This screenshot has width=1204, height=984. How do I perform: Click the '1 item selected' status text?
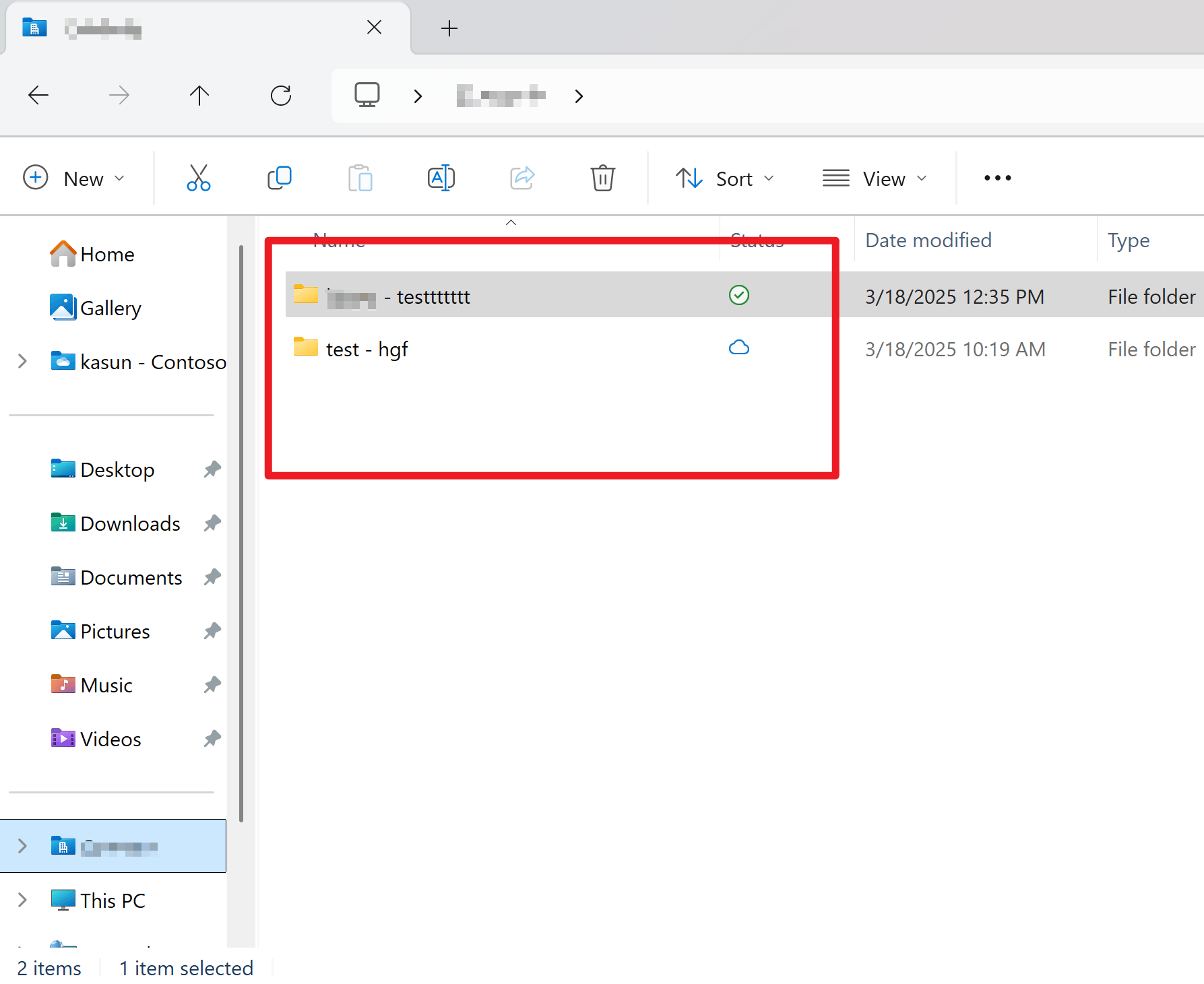pos(186,968)
